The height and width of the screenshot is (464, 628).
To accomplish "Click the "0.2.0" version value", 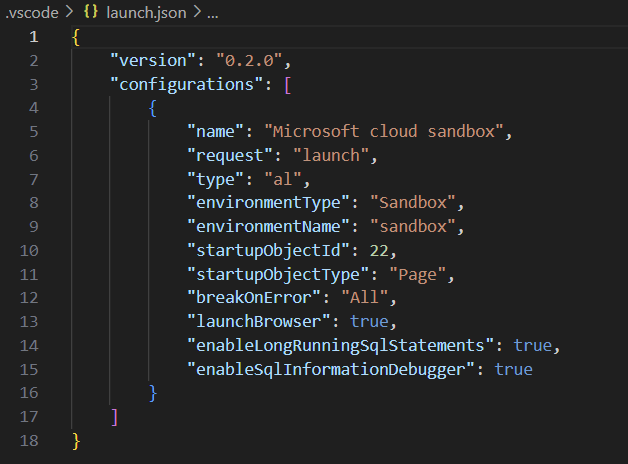I will 248,61.
